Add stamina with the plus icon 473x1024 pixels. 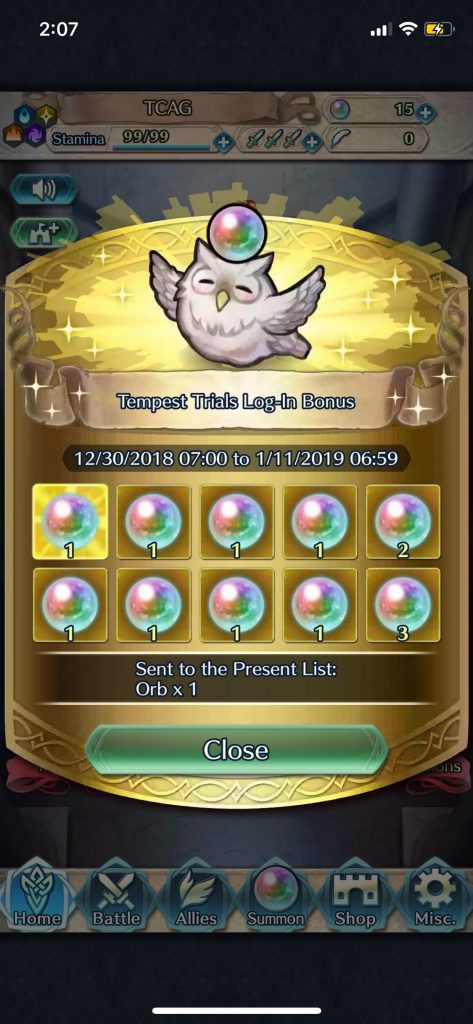tap(223, 142)
